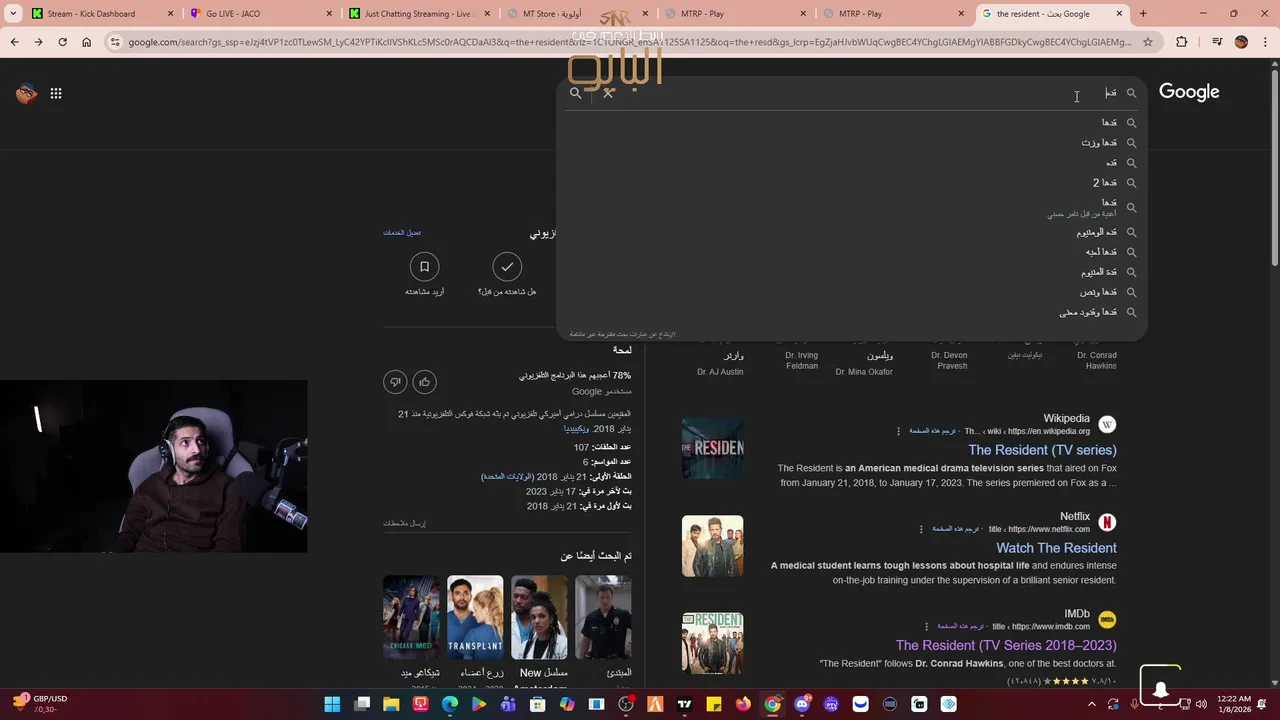Open the Just Chatting Streaming tab
The height and width of the screenshot is (720, 1280).
coord(417,14)
